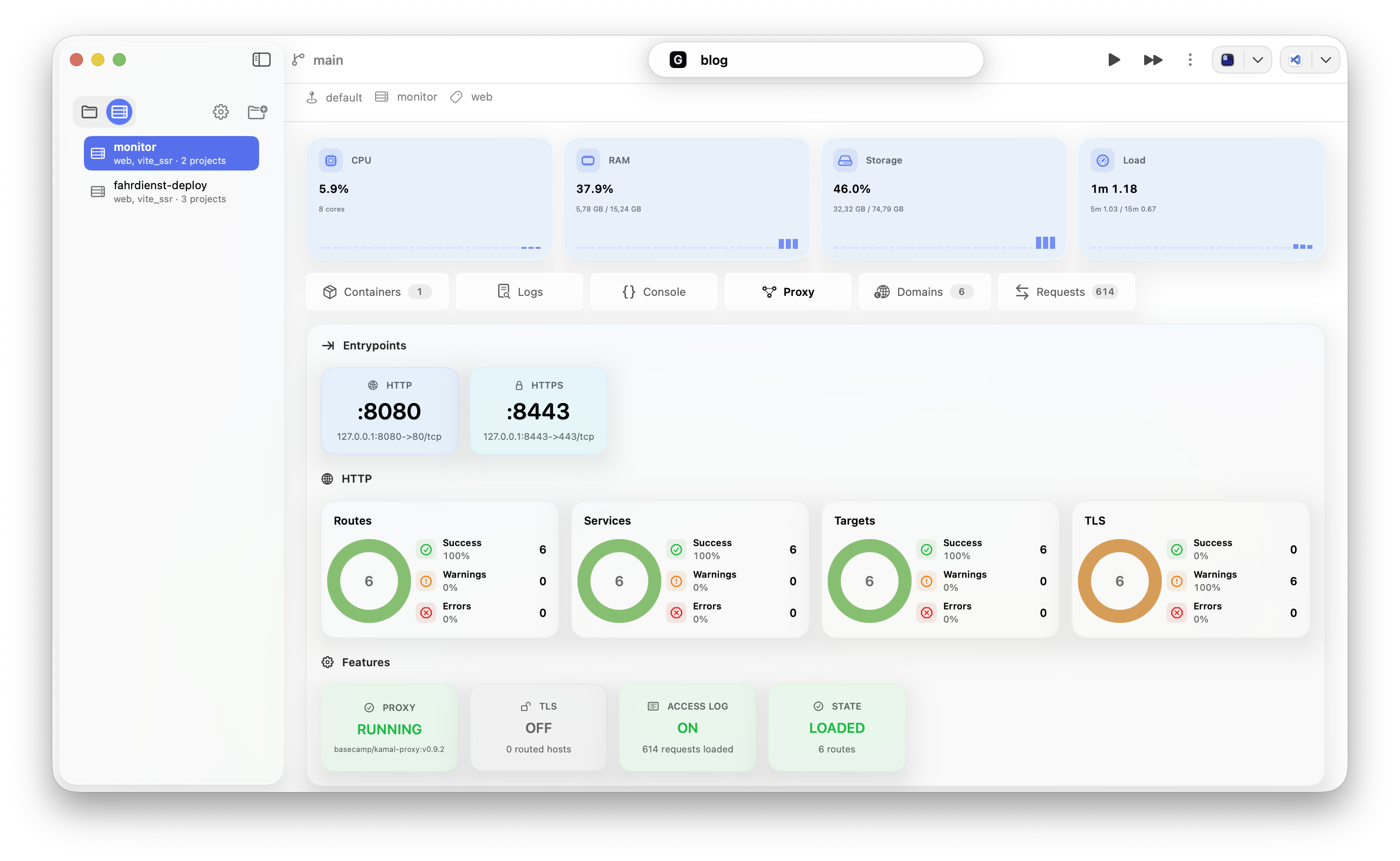Select the HTTPS :8443 entrypoint card
This screenshot has height=861, width=1400.
[x=539, y=410]
